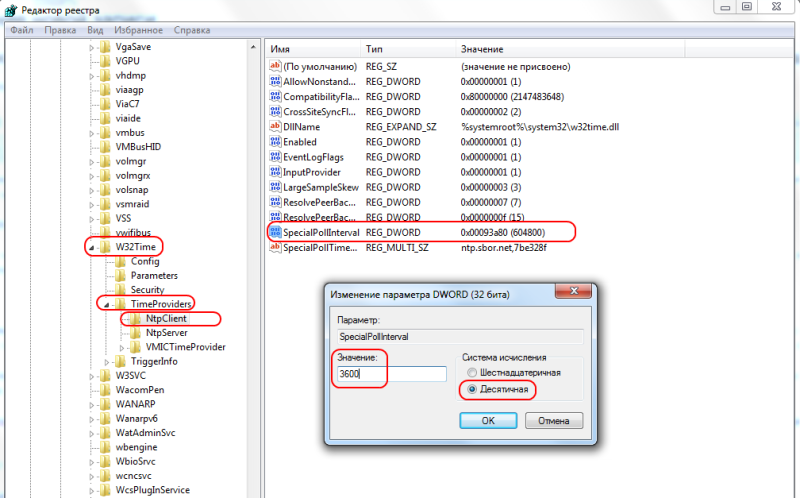
Task: Open the Избранное menu
Action: 138,30
